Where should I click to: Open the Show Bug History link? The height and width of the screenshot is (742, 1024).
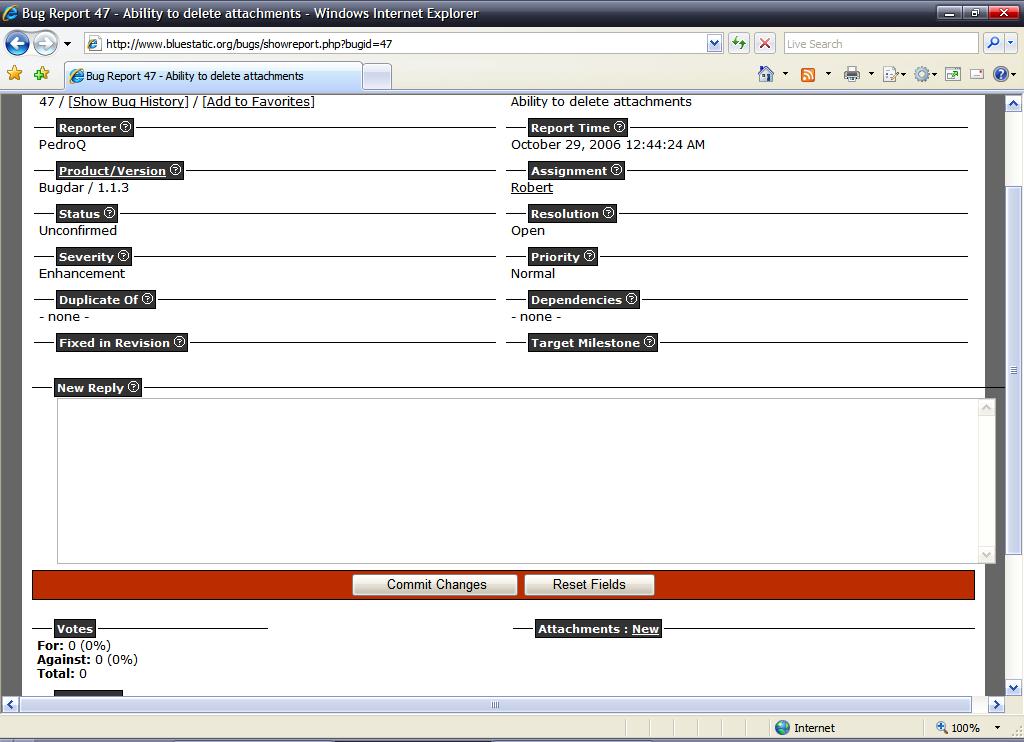pyautogui.click(x=128, y=101)
